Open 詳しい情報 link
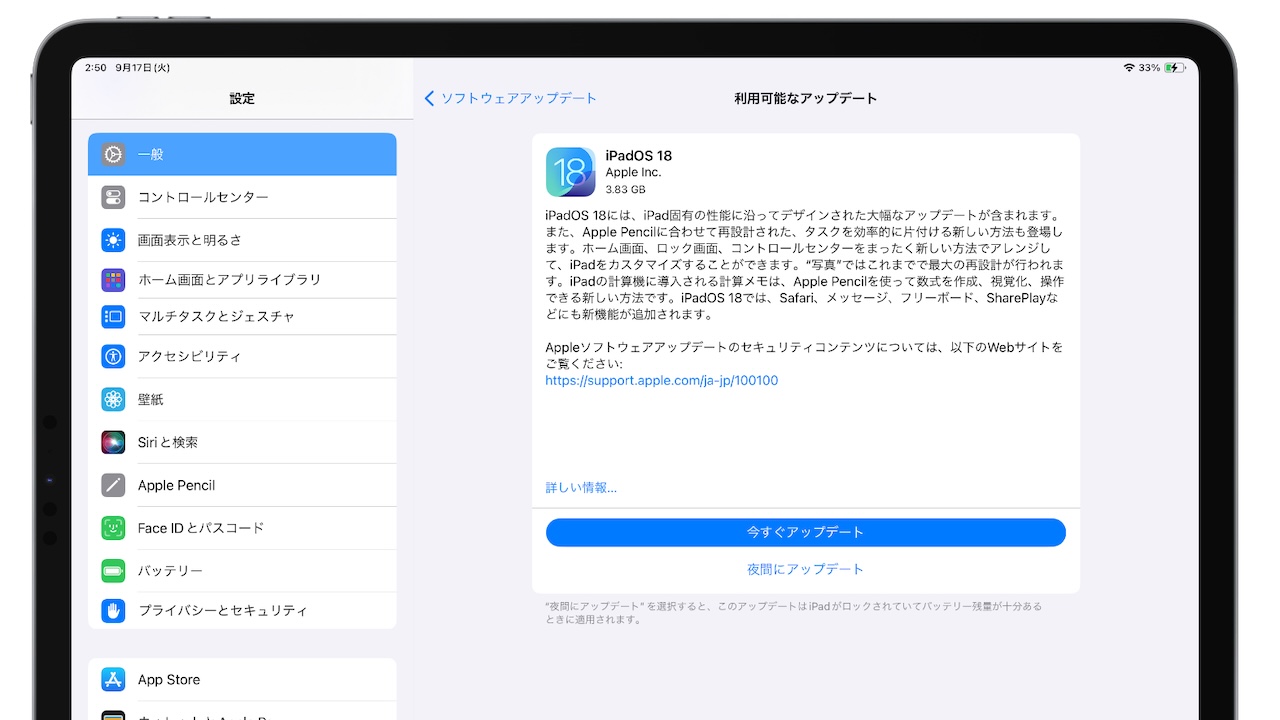This screenshot has height=720, width=1280. pyautogui.click(x=581, y=488)
